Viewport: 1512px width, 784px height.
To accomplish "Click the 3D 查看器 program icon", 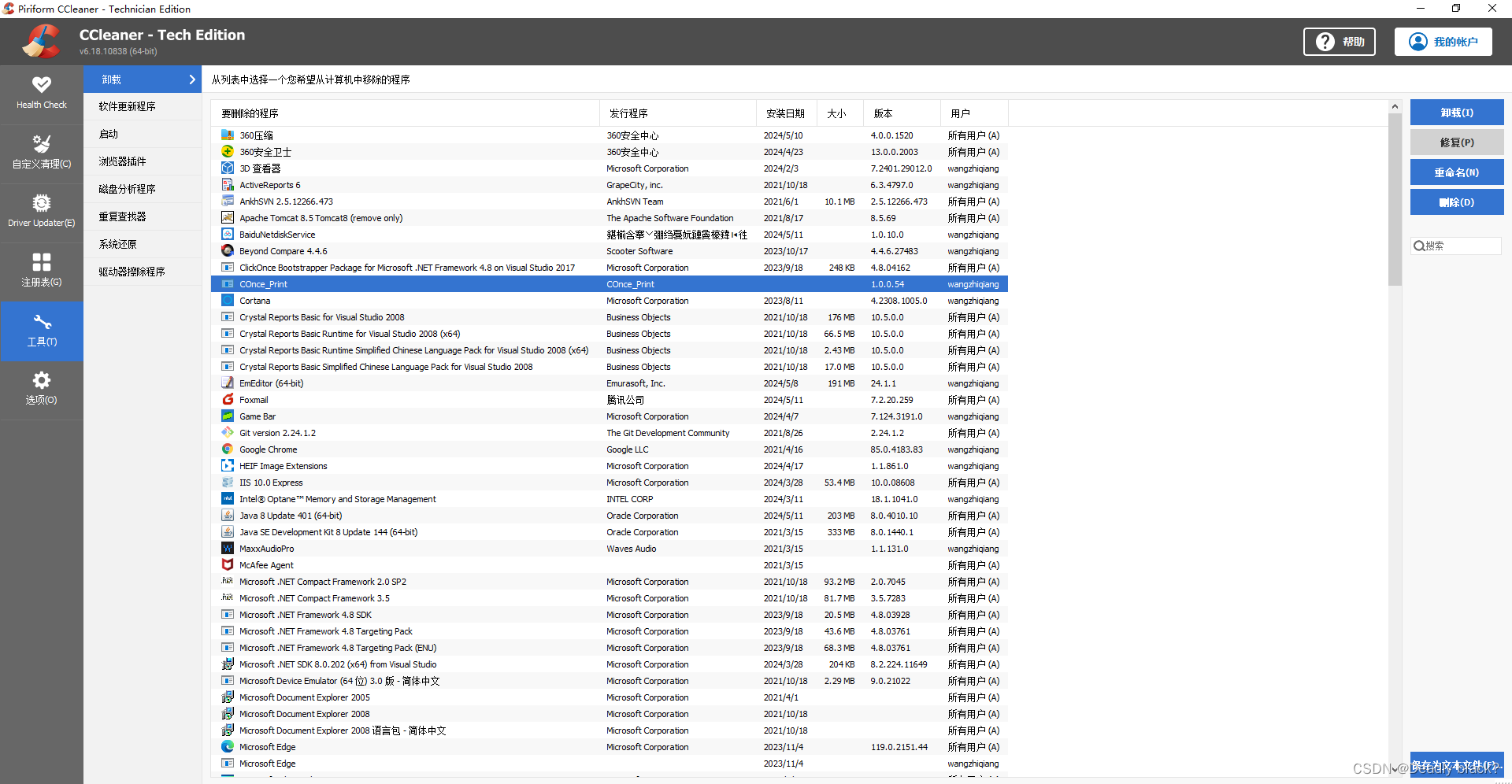I will 228,168.
